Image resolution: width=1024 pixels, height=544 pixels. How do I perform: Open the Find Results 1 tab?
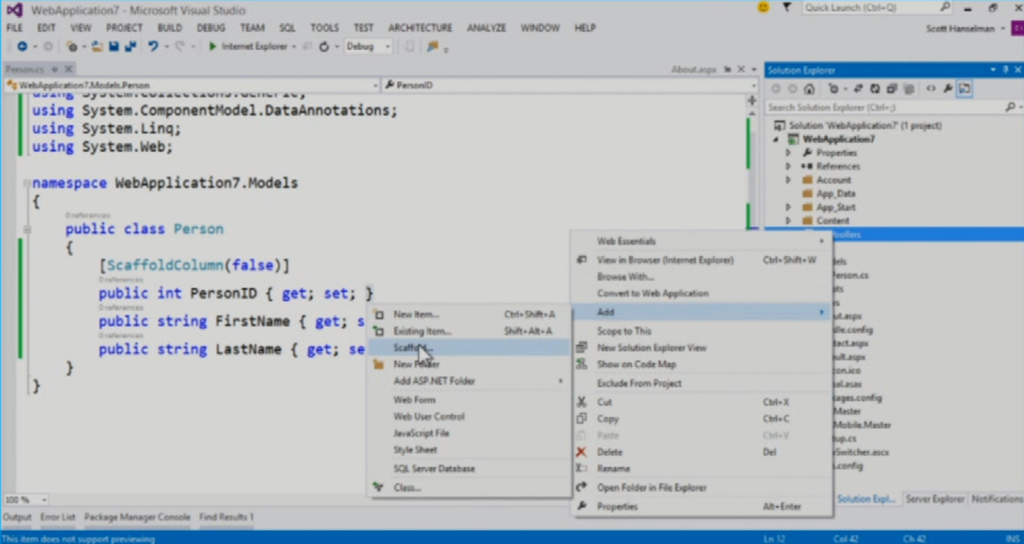226,517
